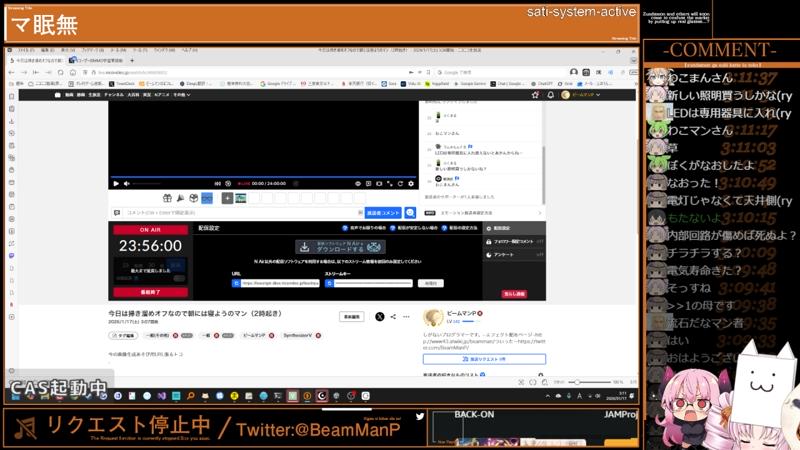
Task: Expand the その他 menu in the niconico header
Action: pyautogui.click(x=182, y=95)
